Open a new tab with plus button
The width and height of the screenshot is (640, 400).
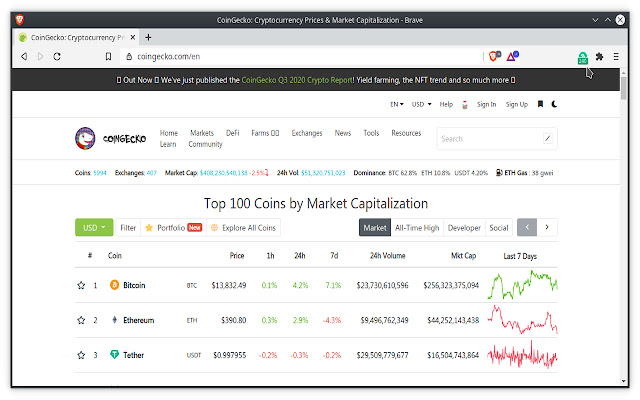148,38
